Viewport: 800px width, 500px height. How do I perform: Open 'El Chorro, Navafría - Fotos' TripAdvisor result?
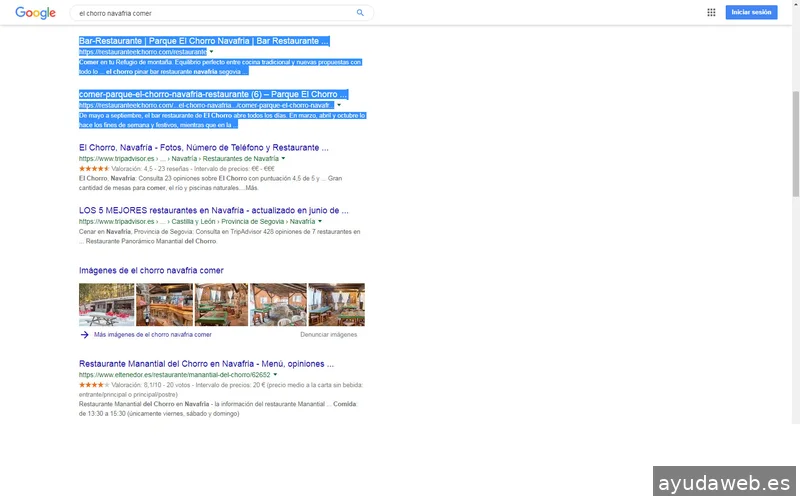[x=204, y=148]
